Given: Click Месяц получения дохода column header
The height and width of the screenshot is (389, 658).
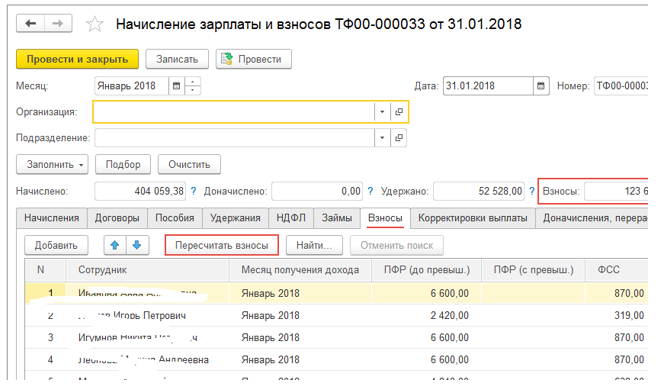Looking at the screenshot, I should tap(300, 270).
